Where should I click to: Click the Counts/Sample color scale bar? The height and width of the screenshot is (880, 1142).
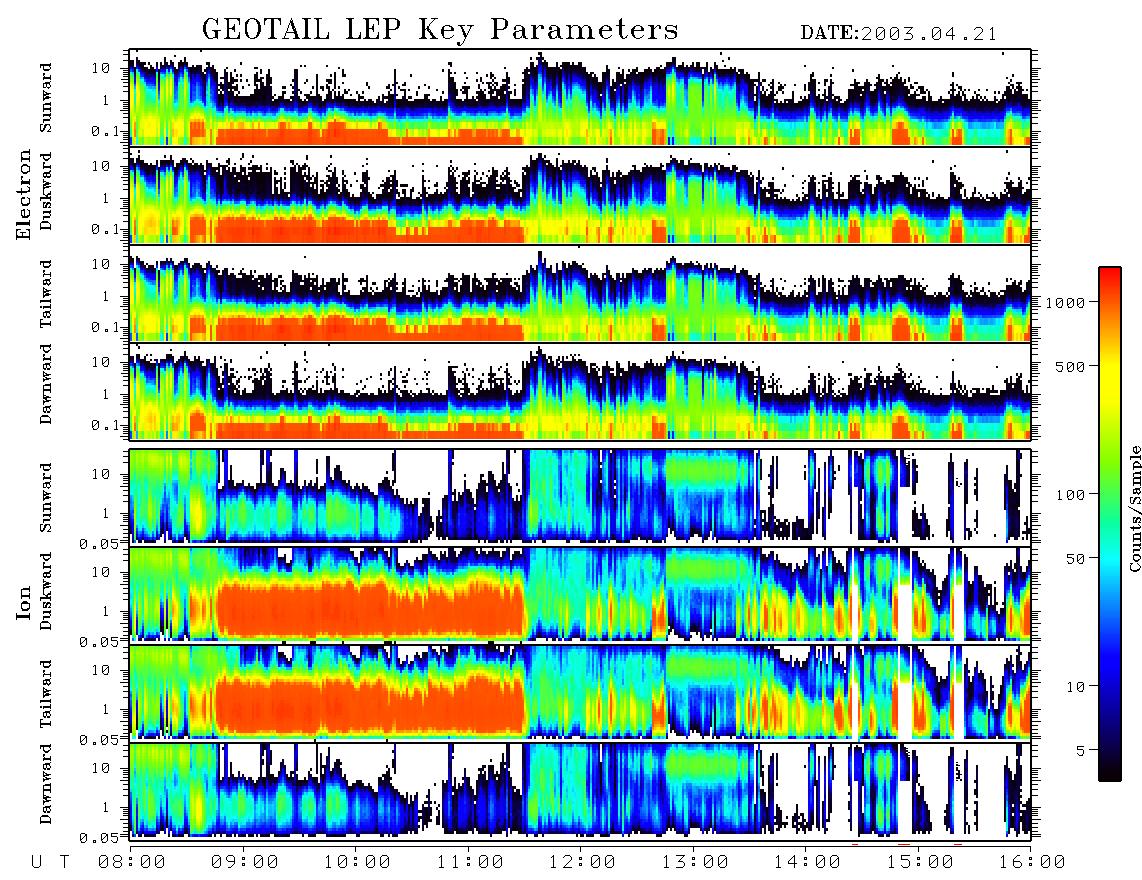click(x=1110, y=524)
